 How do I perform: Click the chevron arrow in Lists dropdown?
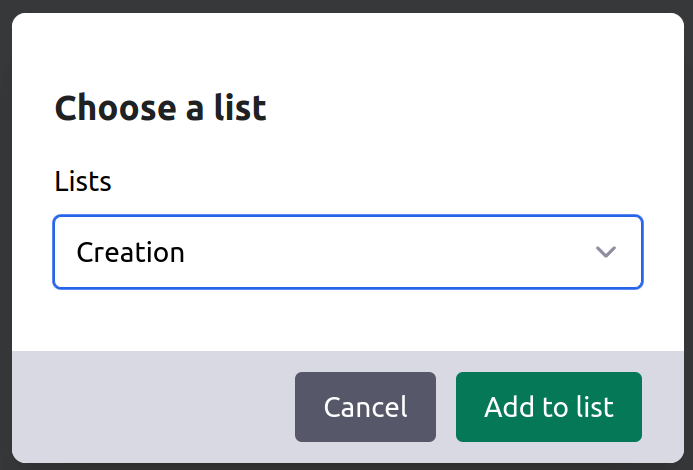(605, 252)
